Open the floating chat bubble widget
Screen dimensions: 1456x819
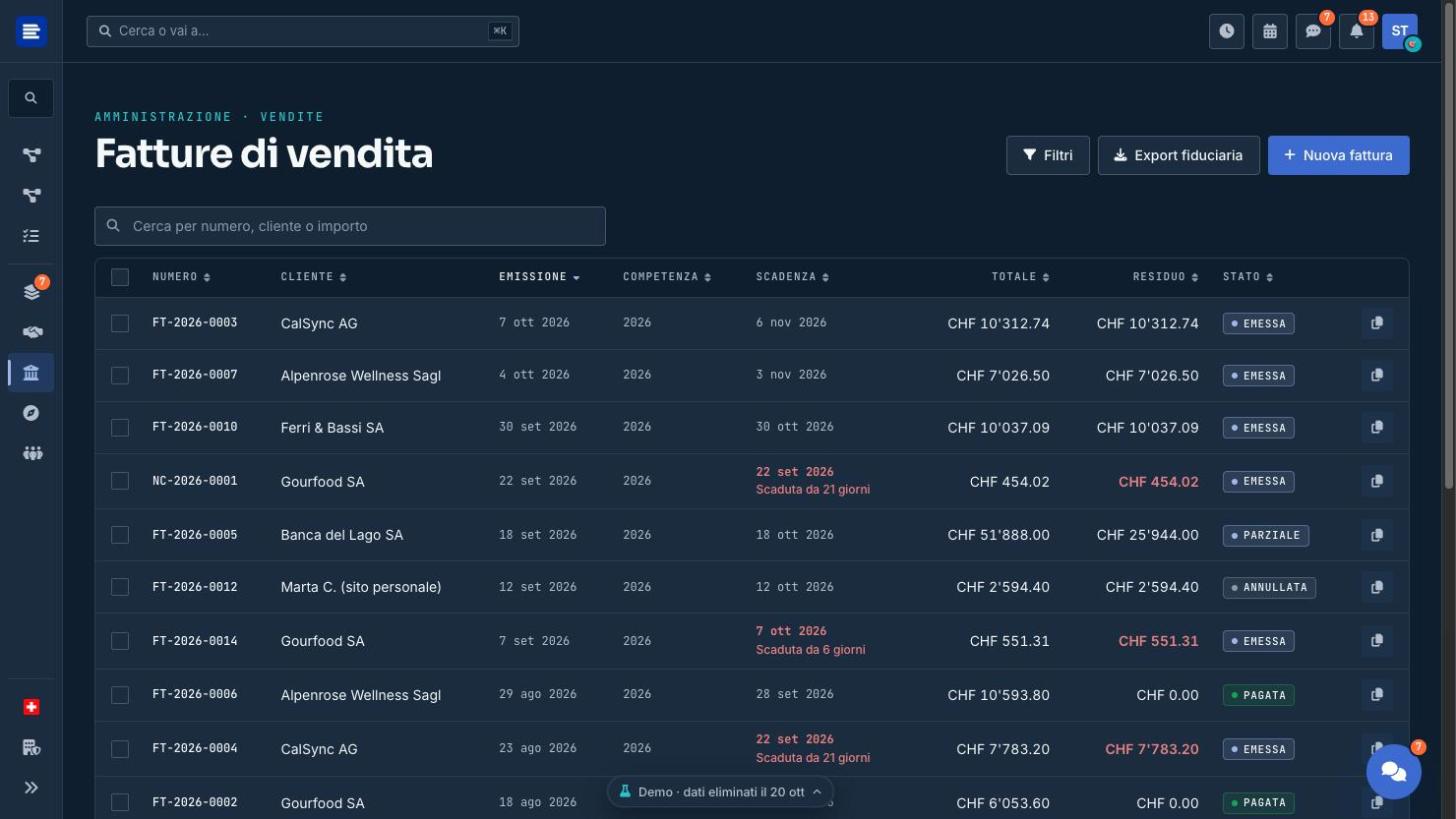[1393, 771]
